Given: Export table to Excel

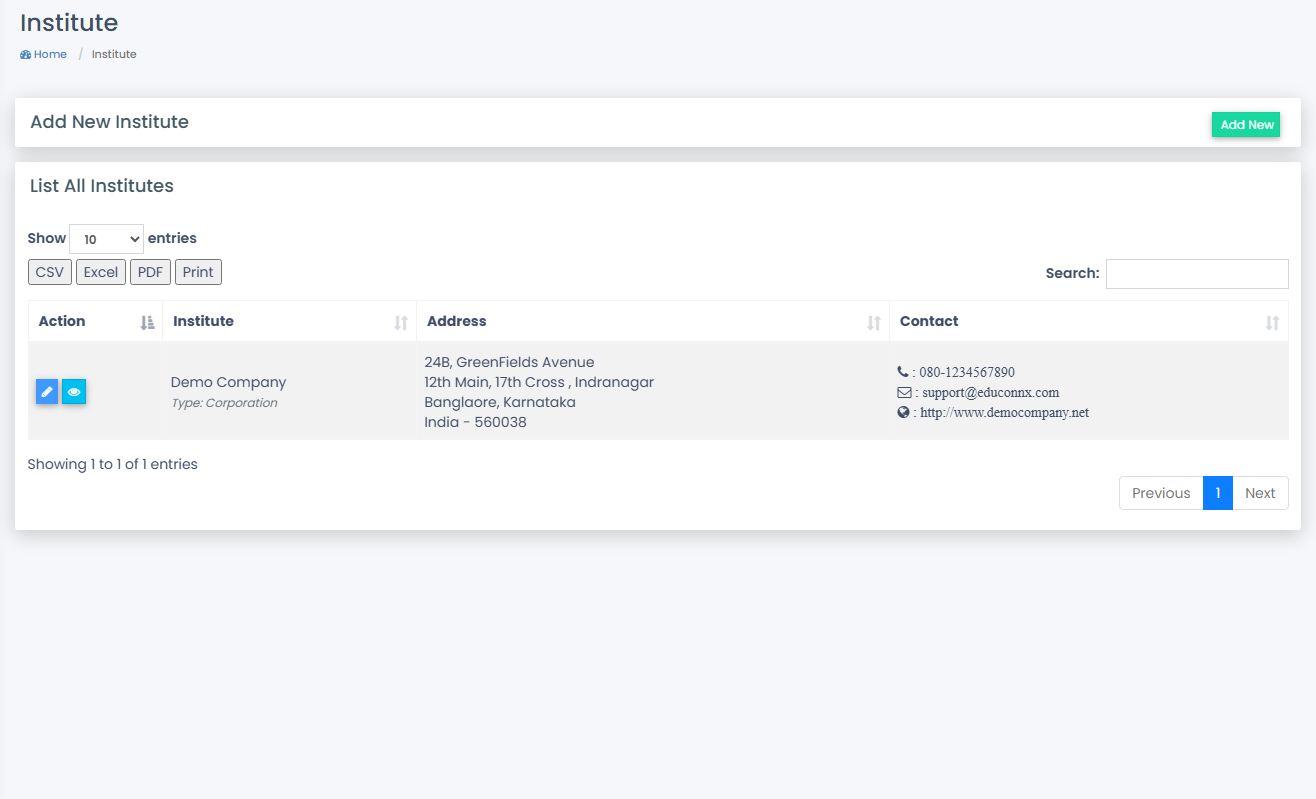Looking at the screenshot, I should tap(101, 272).
